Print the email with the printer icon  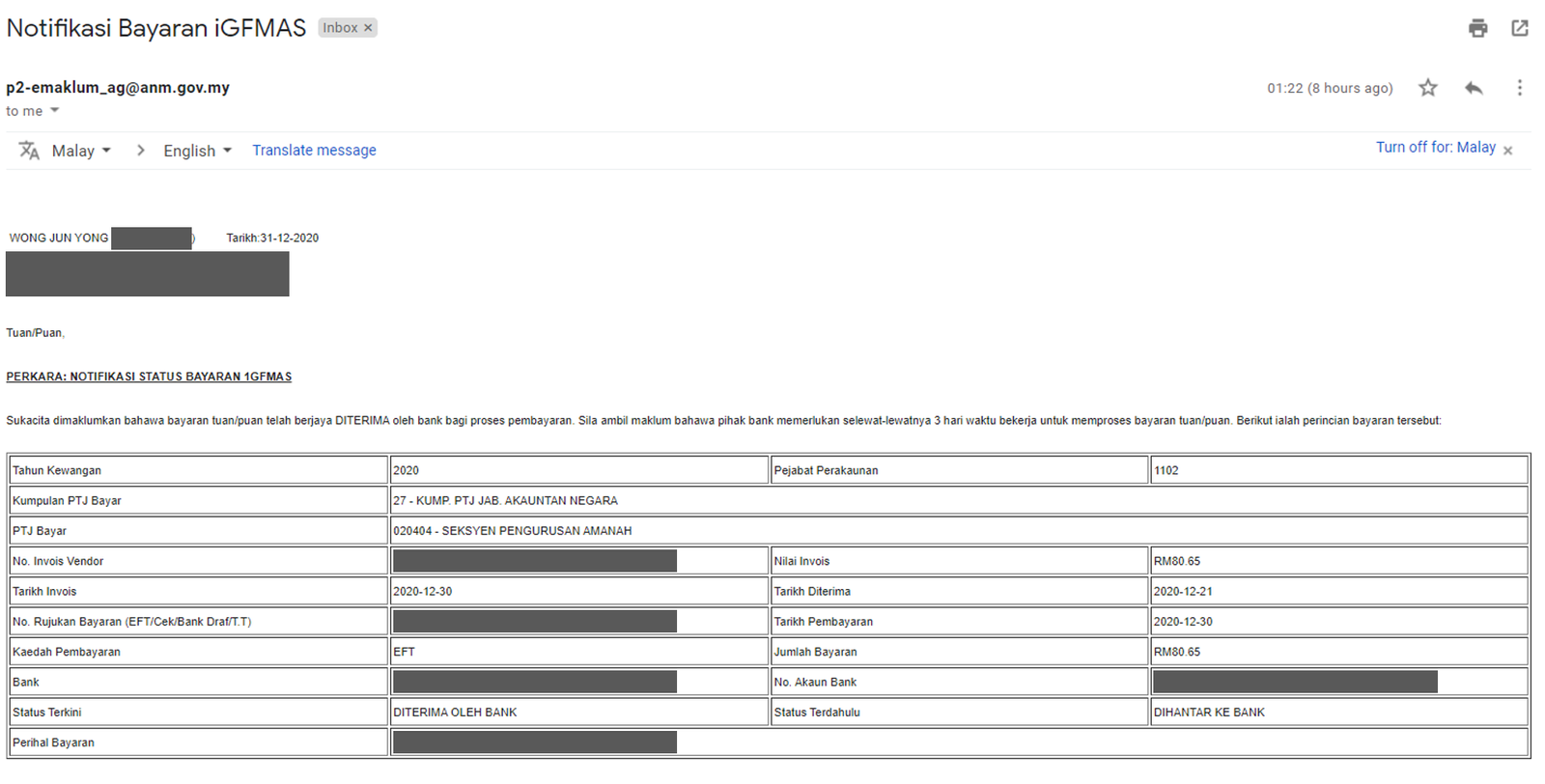tap(1477, 28)
